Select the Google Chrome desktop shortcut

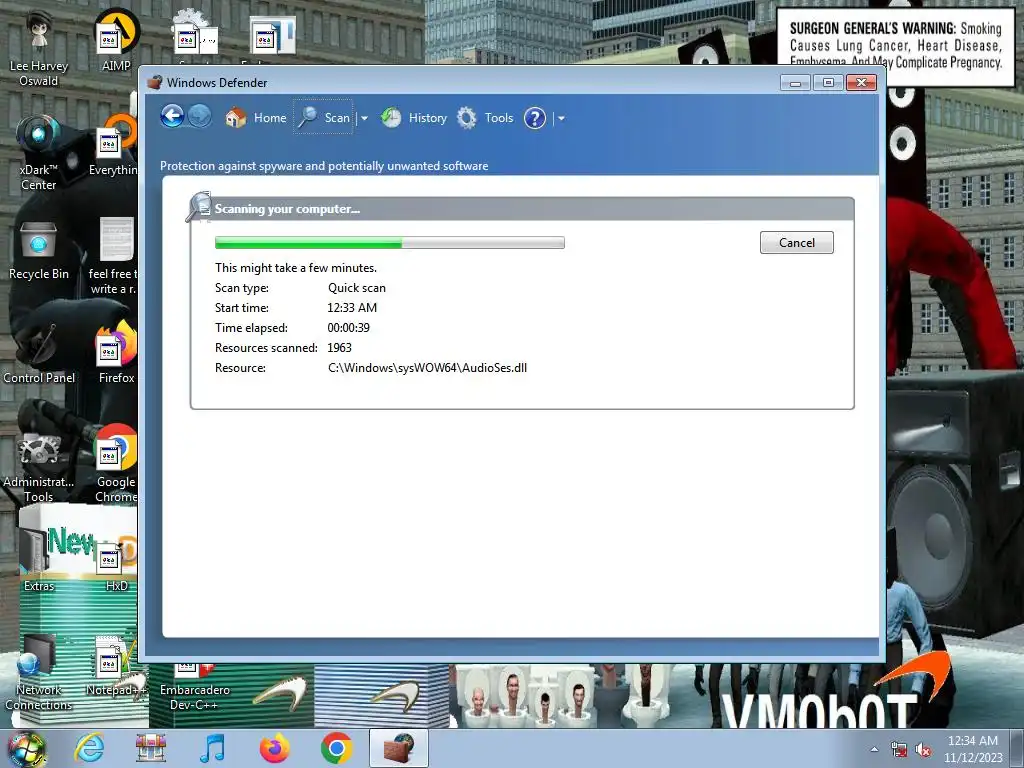click(x=116, y=464)
